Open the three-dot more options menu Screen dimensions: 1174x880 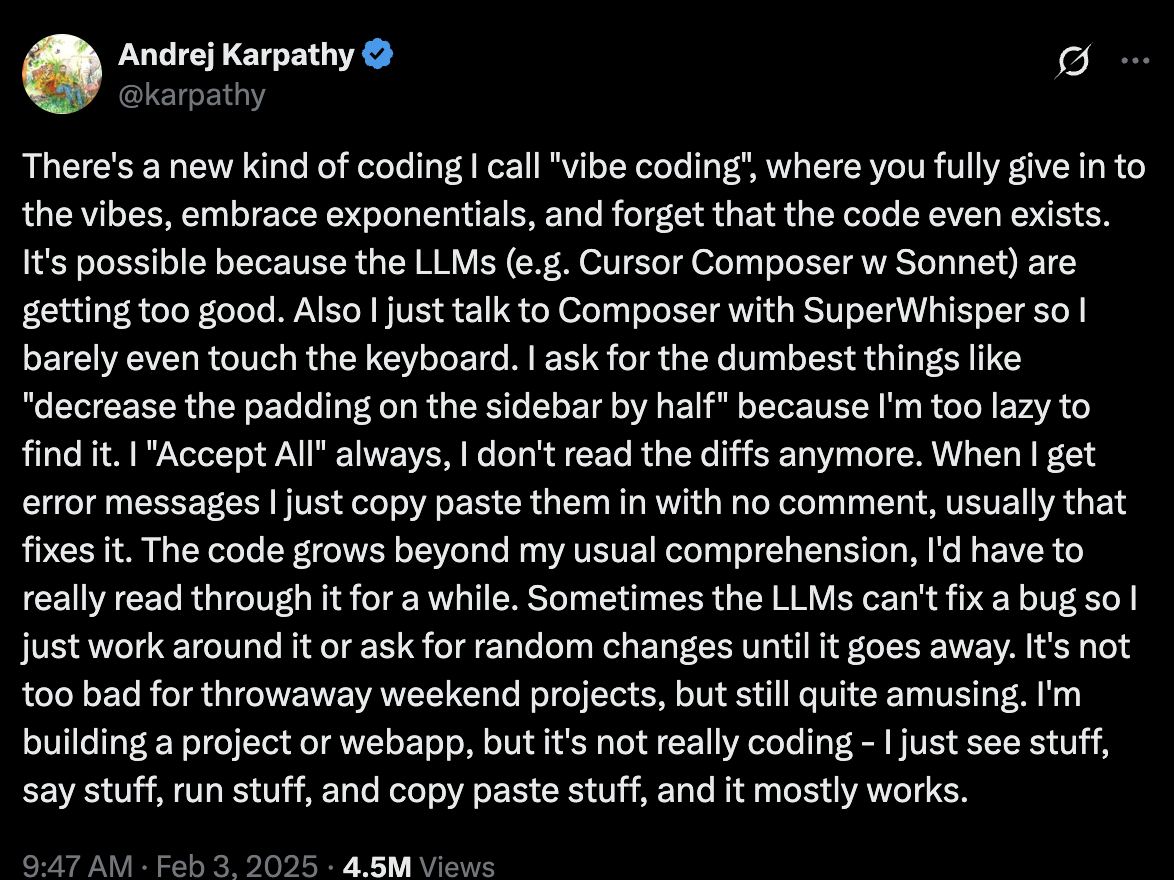pyautogui.click(x=1135, y=61)
